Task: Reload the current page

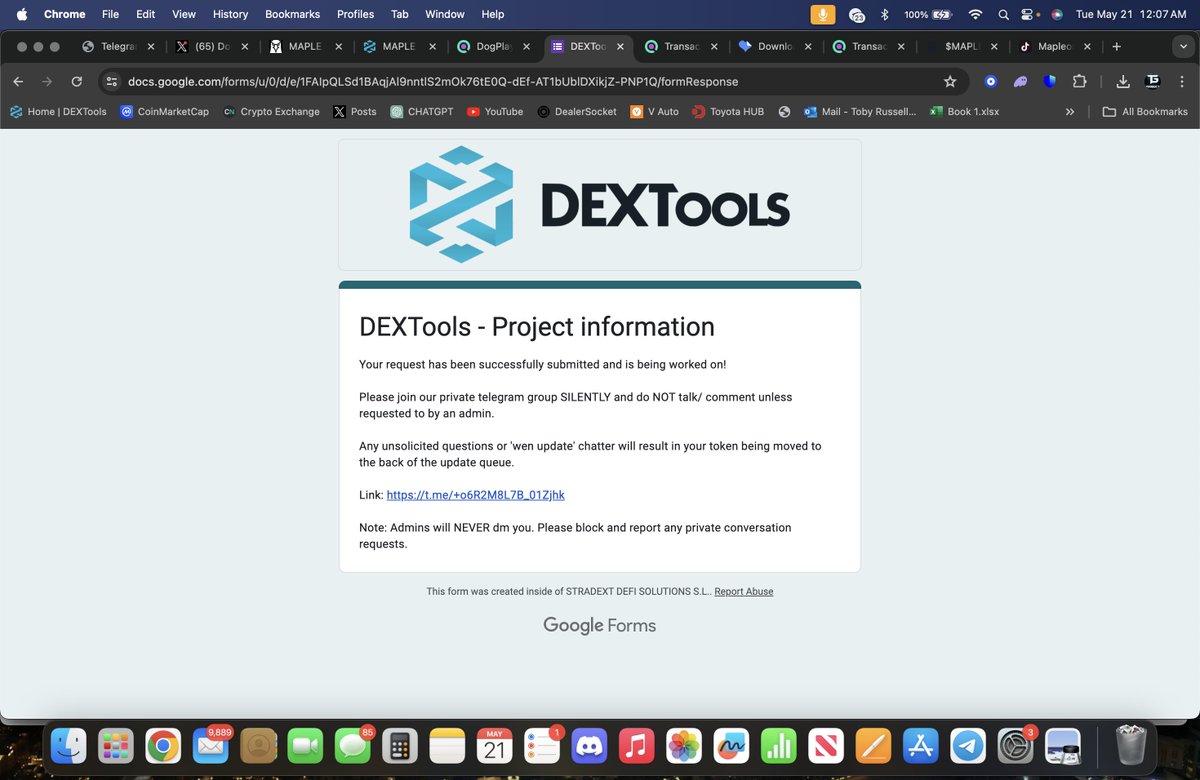Action: click(76, 81)
